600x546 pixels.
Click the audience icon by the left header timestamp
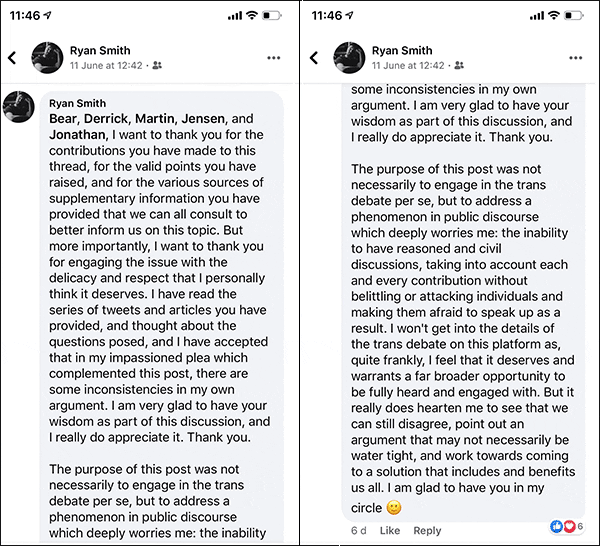pyautogui.click(x=156, y=65)
